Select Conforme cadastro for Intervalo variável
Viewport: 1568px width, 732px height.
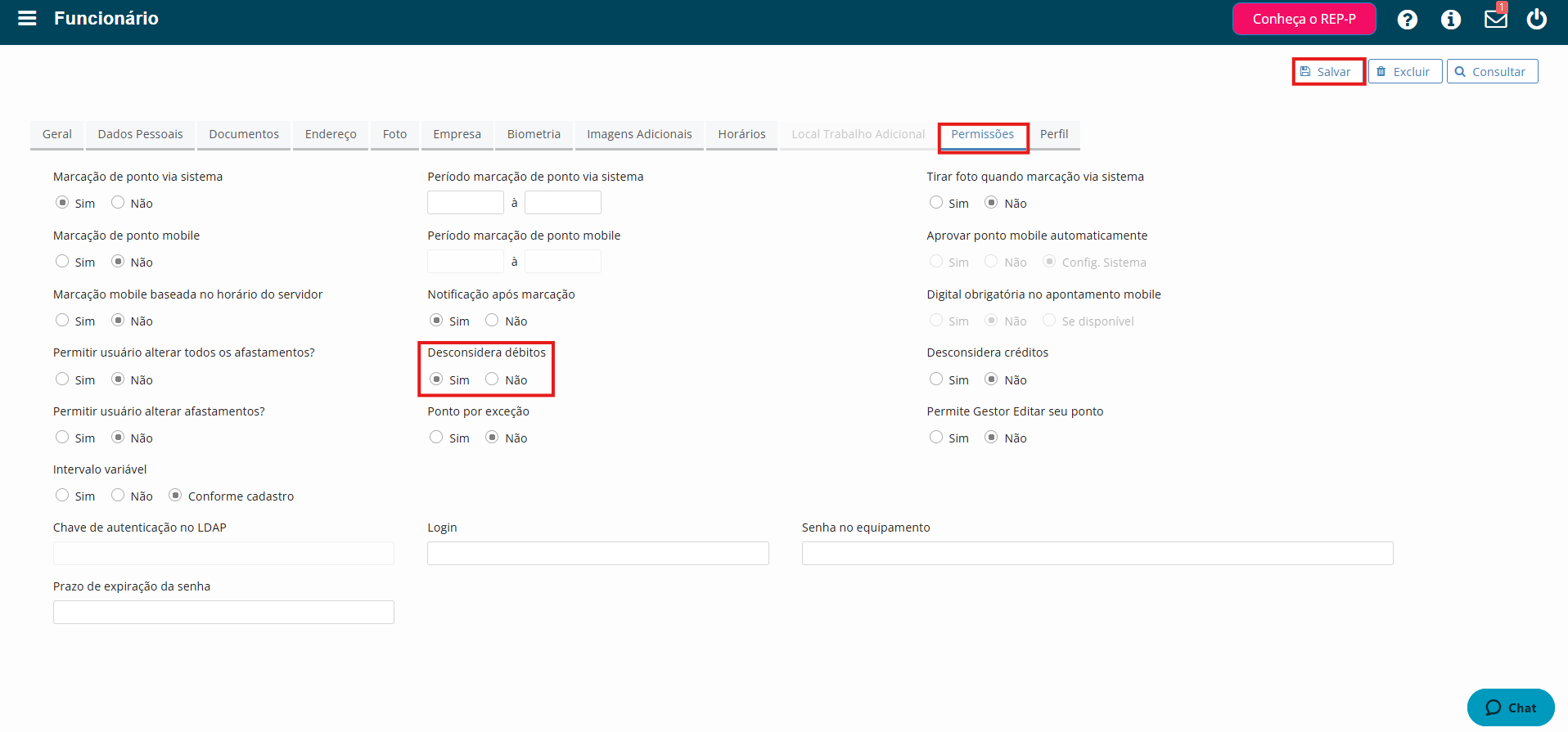point(175,495)
